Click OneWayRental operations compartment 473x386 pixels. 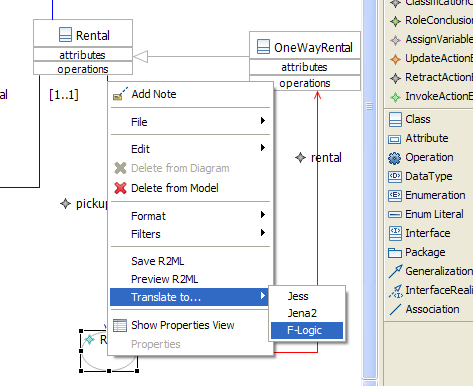[x=305, y=83]
